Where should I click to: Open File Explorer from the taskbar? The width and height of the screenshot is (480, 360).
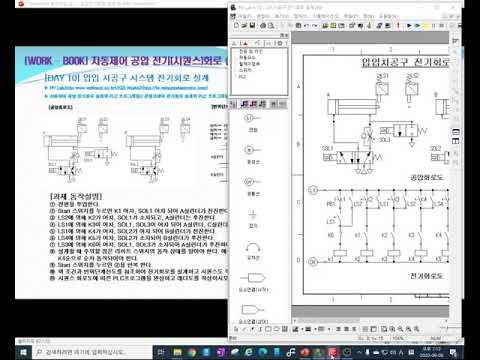point(178,352)
